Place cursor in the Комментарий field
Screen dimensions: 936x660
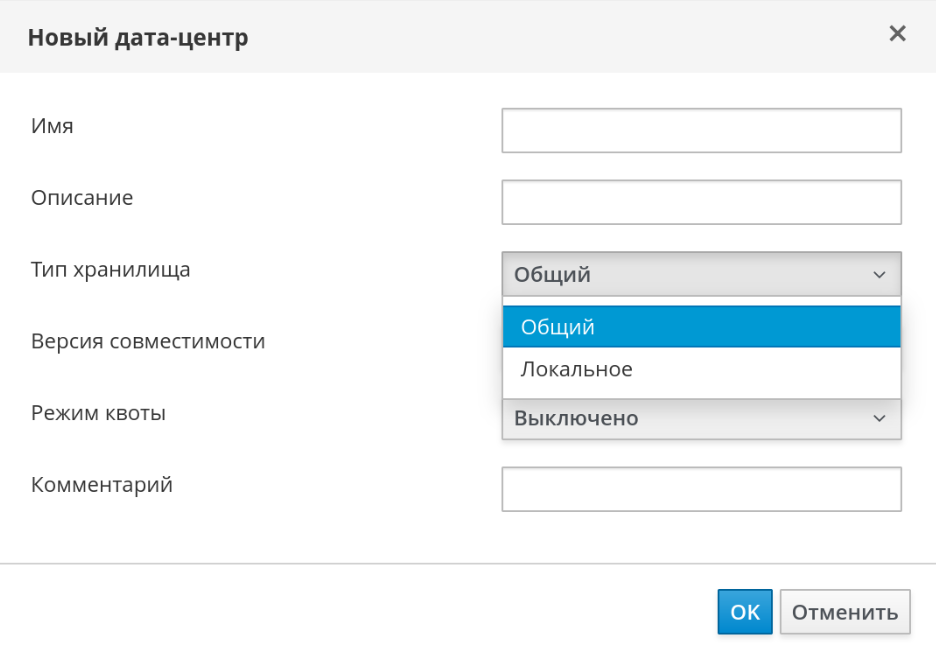(x=701, y=489)
